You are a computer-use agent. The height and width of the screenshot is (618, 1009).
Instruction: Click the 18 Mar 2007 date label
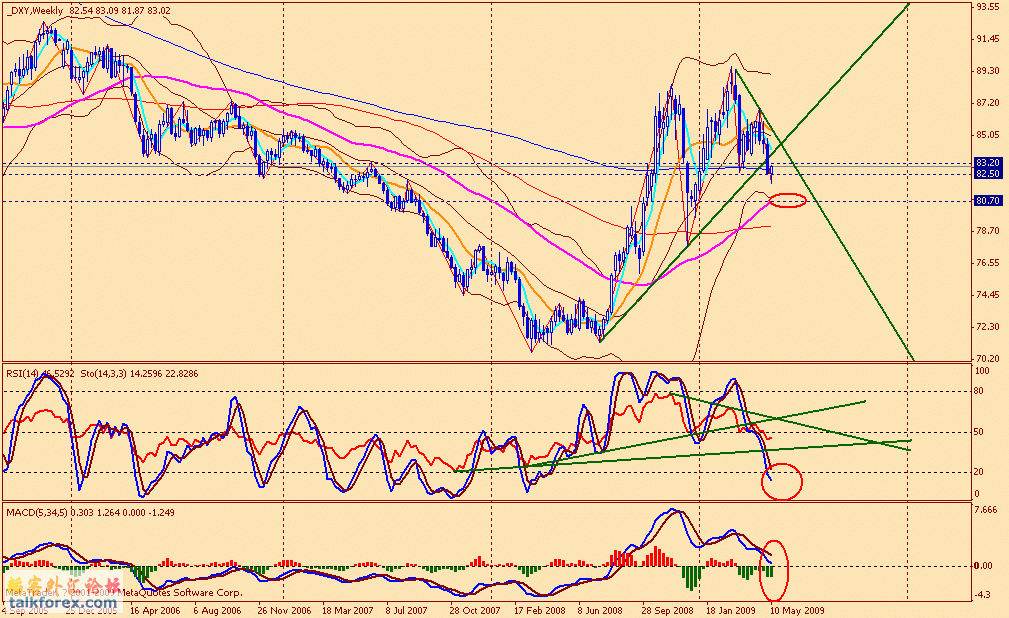(347, 610)
